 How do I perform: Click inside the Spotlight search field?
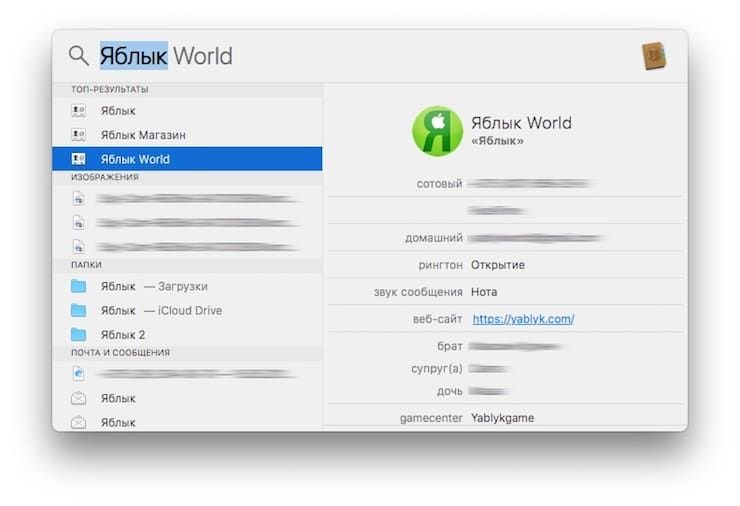[368, 56]
